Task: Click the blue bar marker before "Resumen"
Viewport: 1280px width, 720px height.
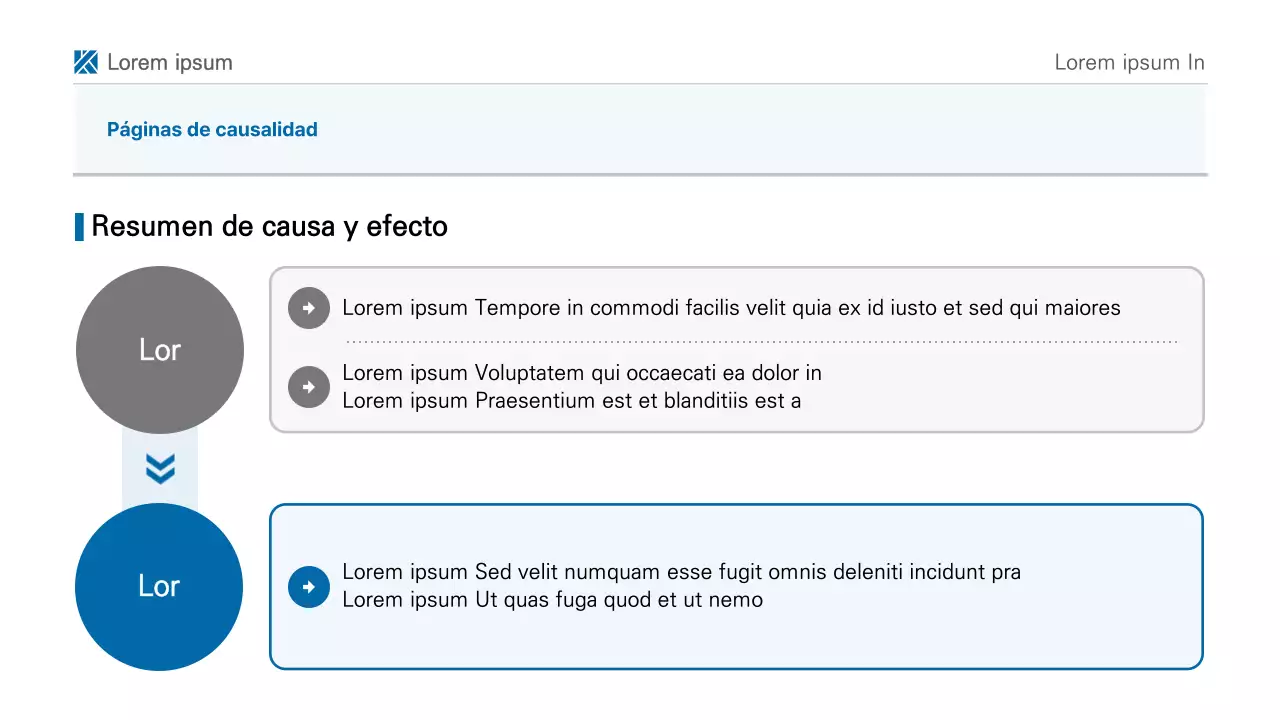Action: 79,227
